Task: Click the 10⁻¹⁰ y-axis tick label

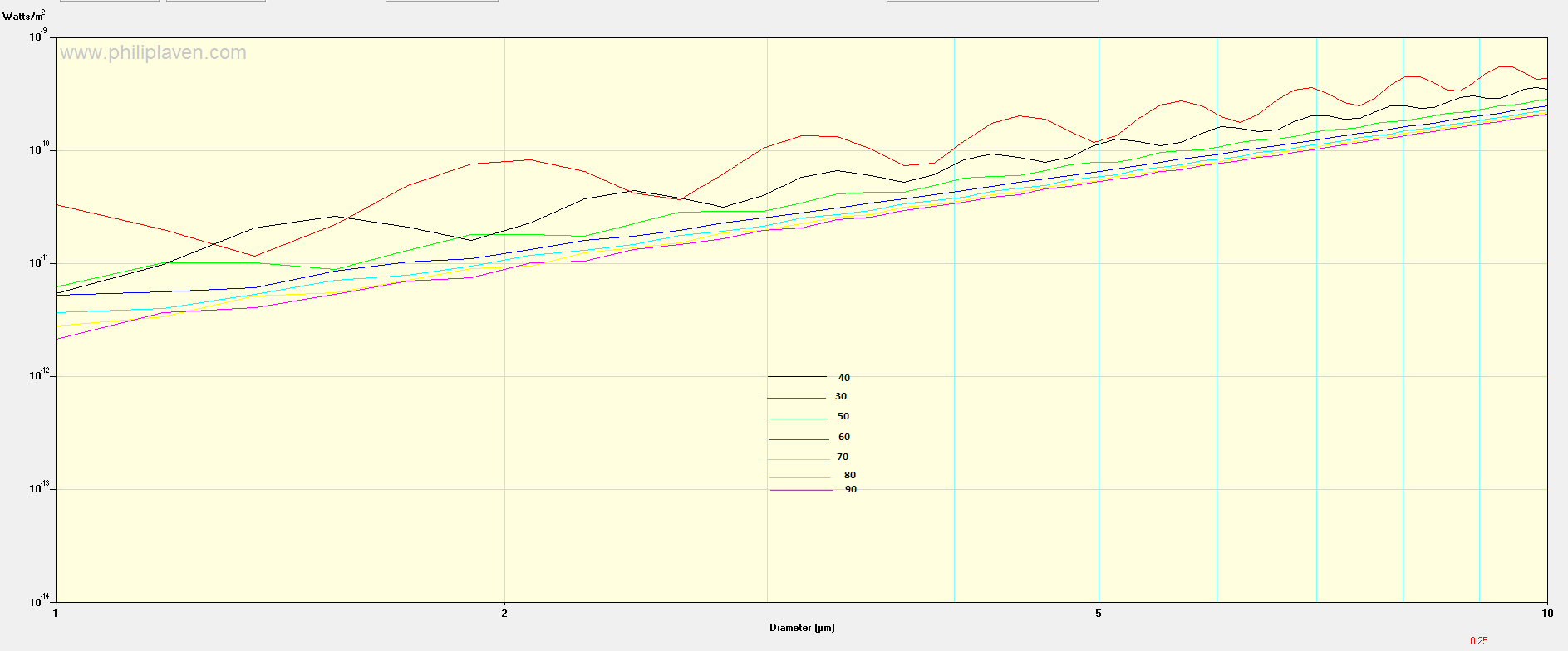Action: pos(38,149)
